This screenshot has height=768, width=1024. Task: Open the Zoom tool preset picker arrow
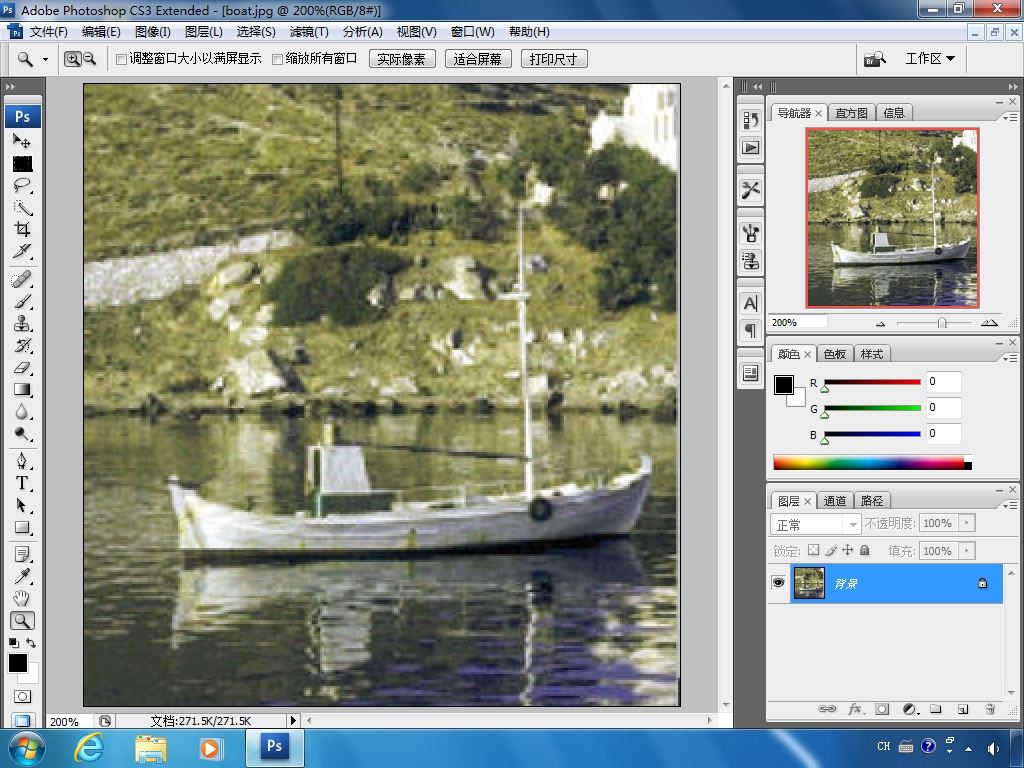(45, 59)
